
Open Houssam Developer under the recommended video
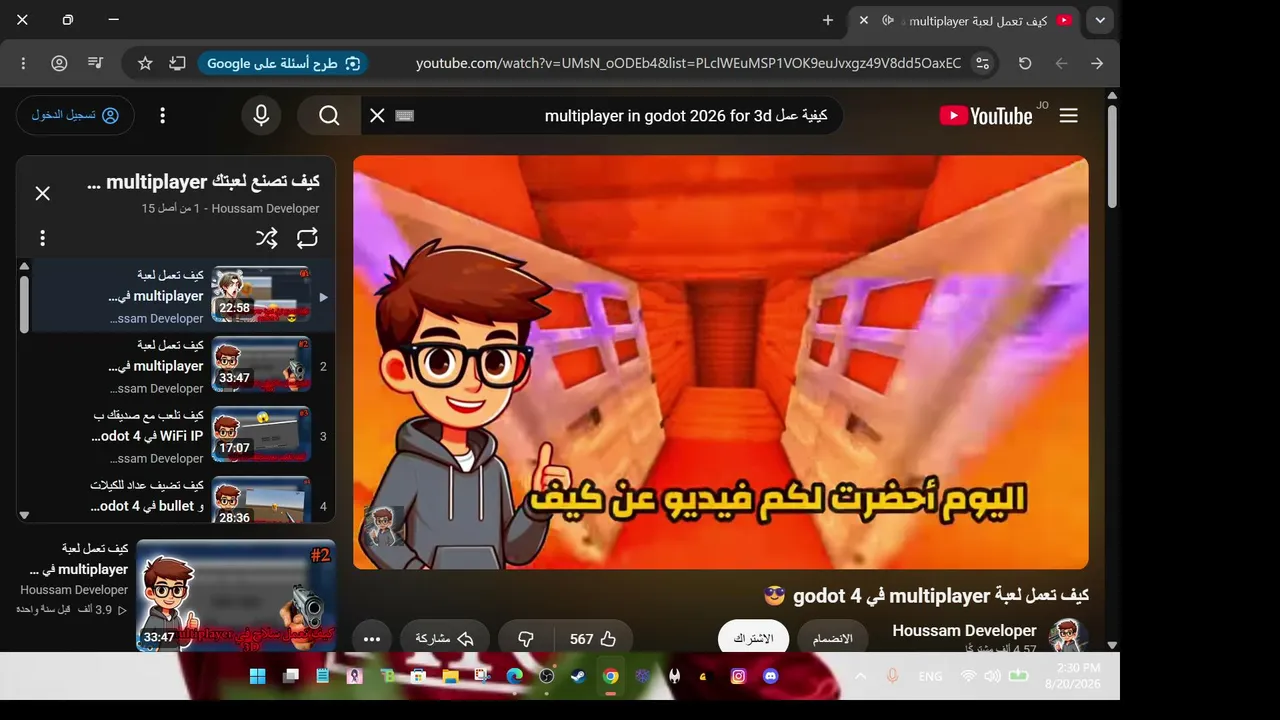[x=74, y=590]
